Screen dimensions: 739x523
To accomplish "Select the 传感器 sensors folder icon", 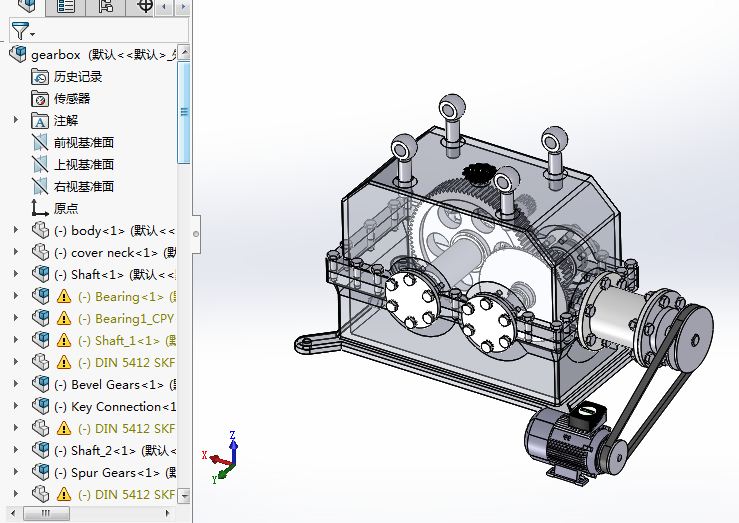I will pyautogui.click(x=40, y=98).
